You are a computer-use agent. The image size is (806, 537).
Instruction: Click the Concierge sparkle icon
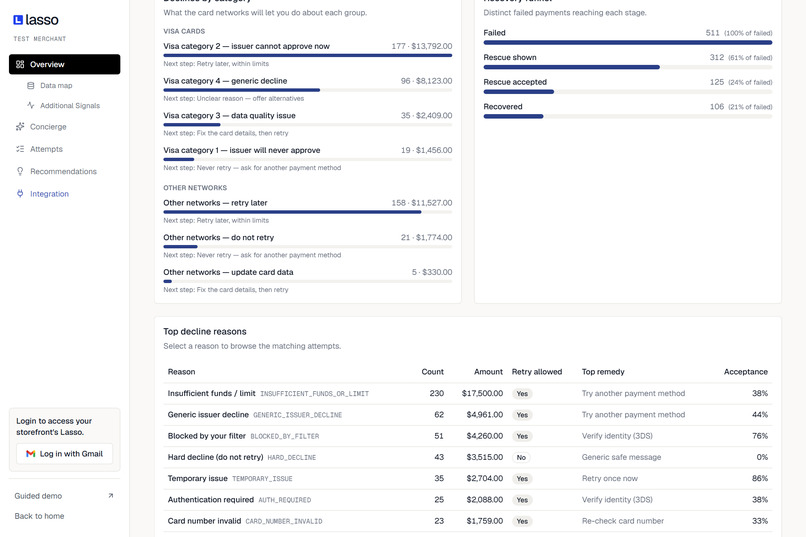20,126
